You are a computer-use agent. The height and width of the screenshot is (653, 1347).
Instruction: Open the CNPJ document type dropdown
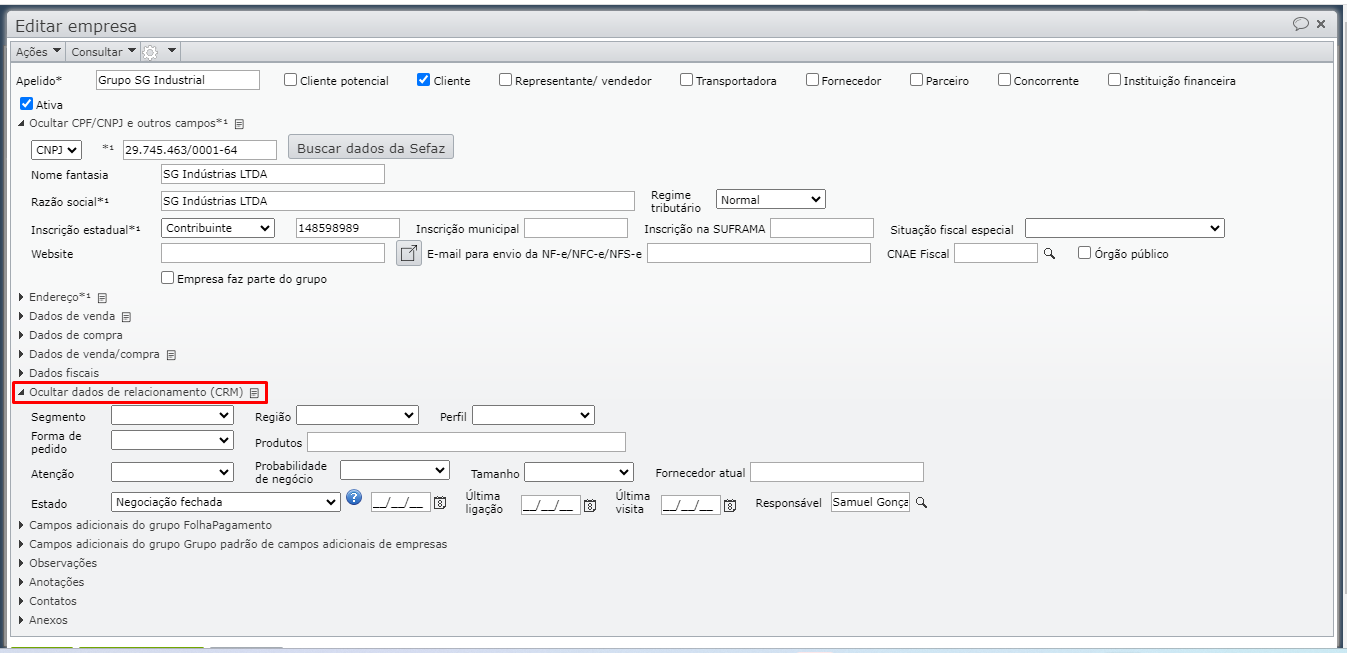click(x=57, y=150)
